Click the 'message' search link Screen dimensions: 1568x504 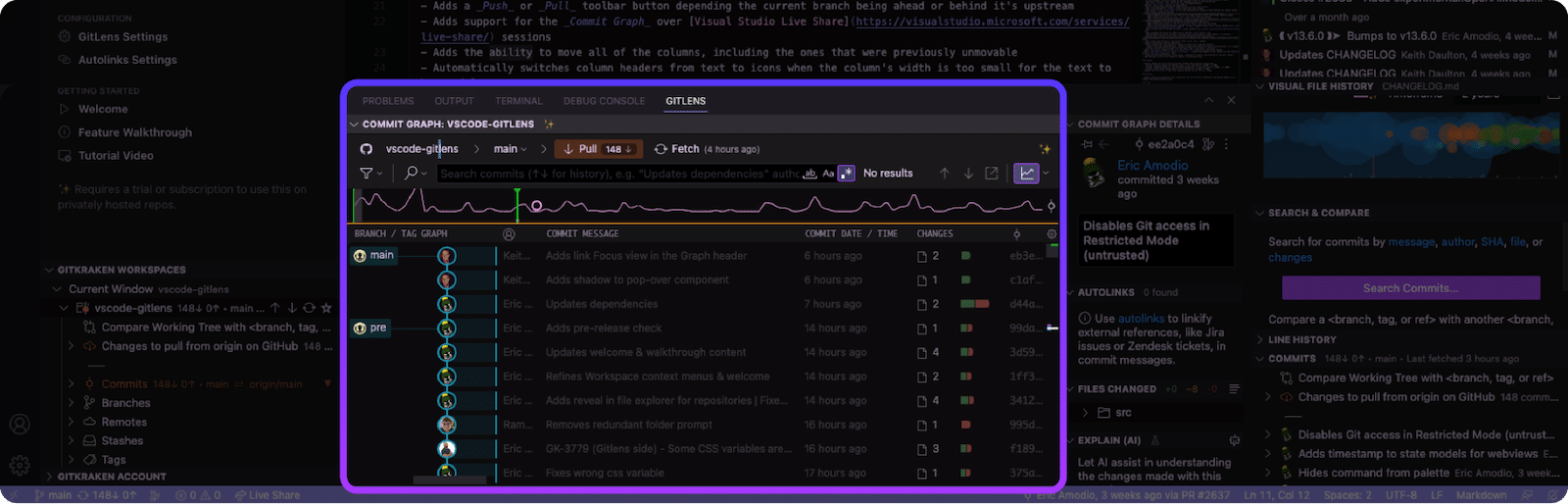click(x=1412, y=242)
